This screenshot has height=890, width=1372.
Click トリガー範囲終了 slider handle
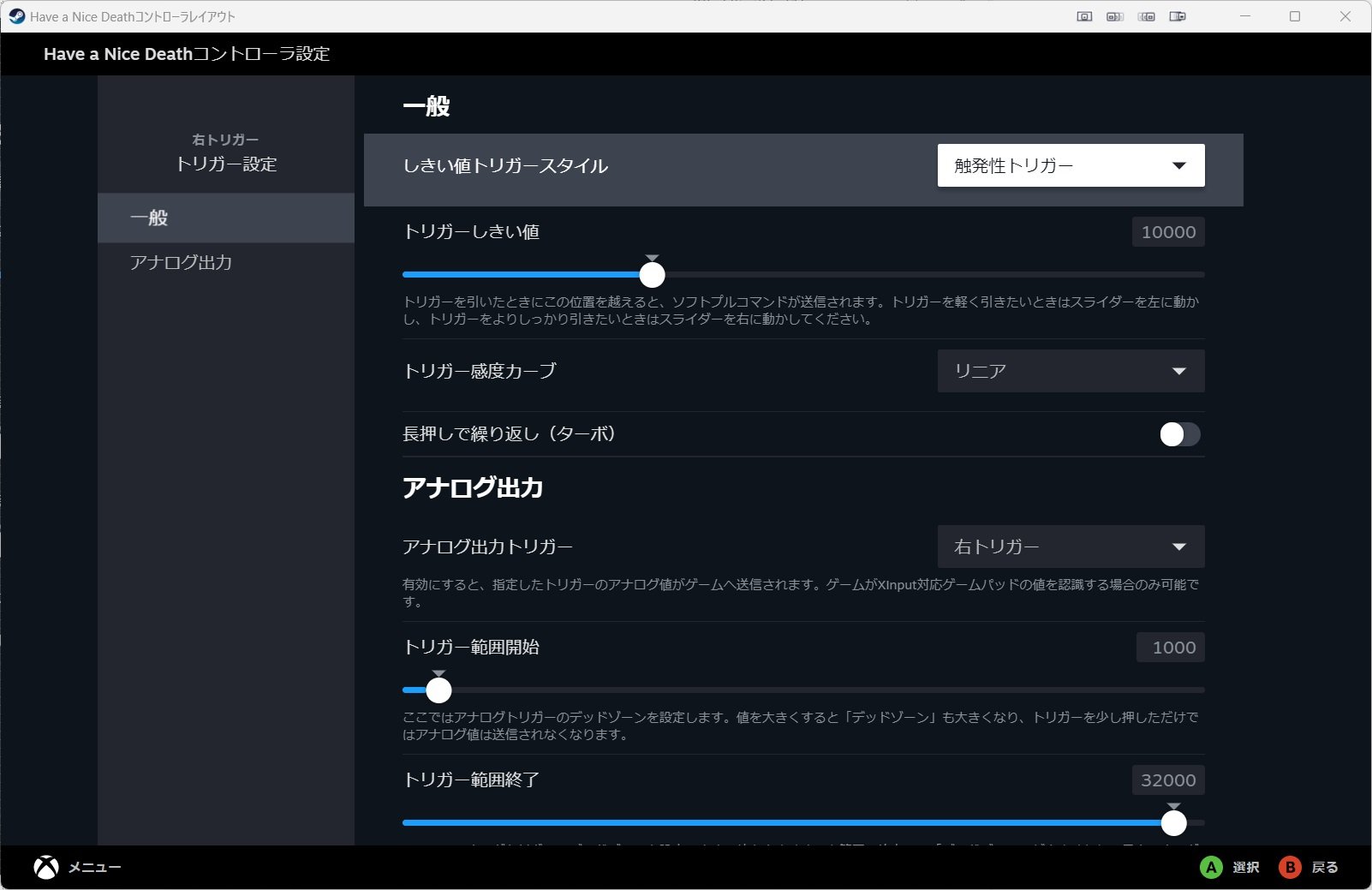(1174, 822)
